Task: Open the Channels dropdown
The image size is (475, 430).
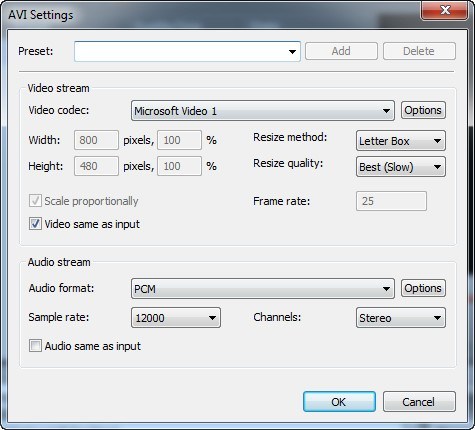Action: point(401,318)
